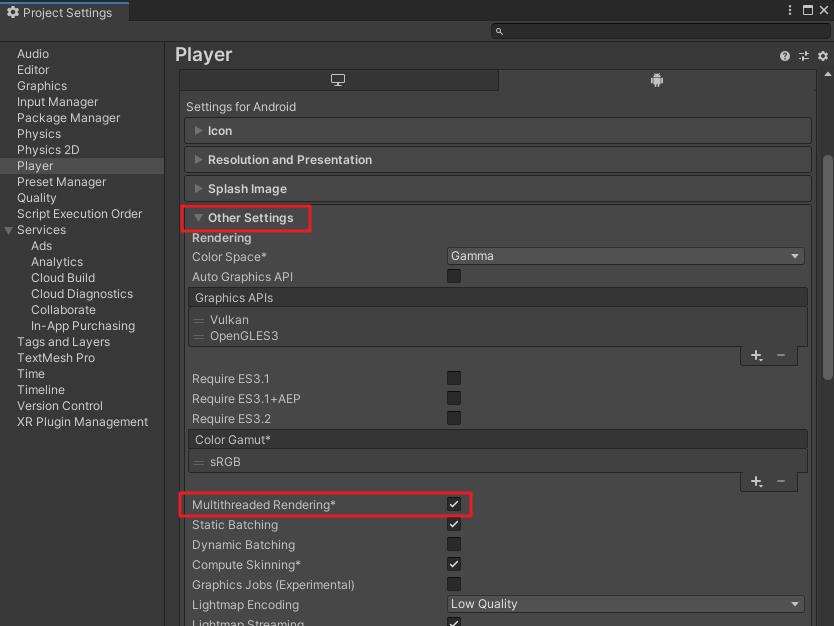Open the Lightmap Encoding dropdown
Image resolution: width=834 pixels, height=626 pixels.
(626, 604)
